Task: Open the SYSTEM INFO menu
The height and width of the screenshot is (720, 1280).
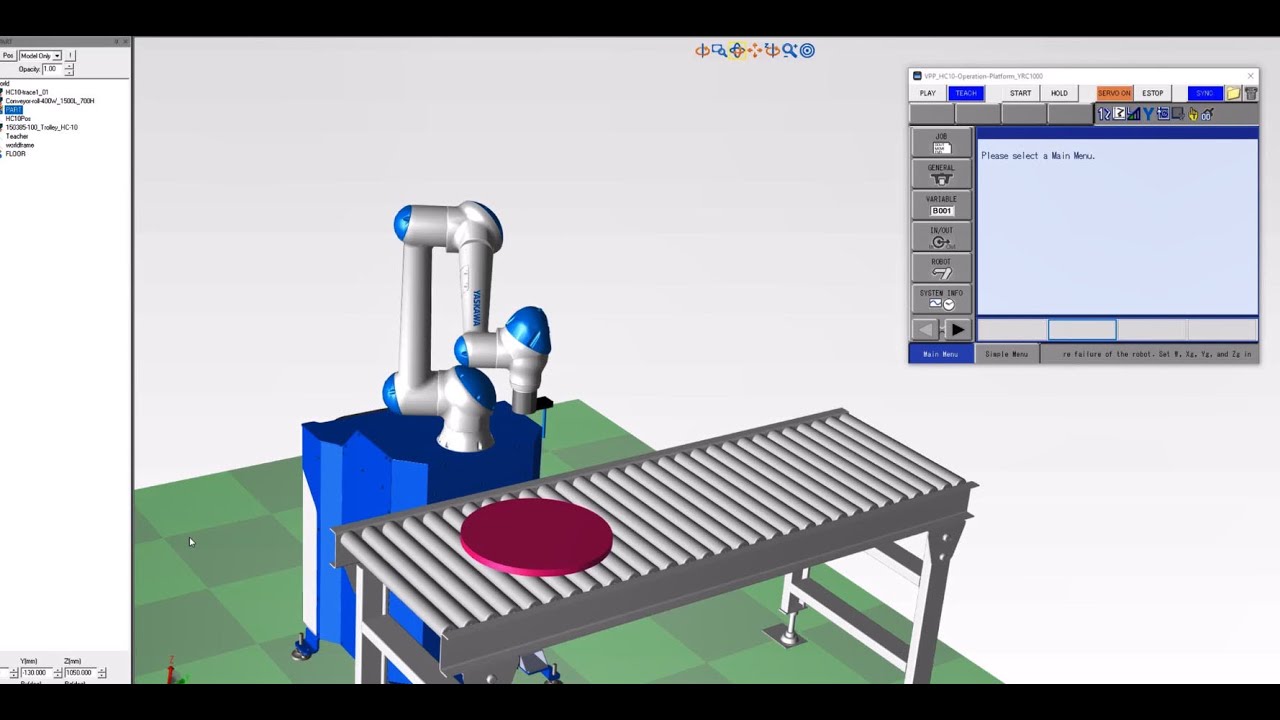Action: (x=941, y=299)
